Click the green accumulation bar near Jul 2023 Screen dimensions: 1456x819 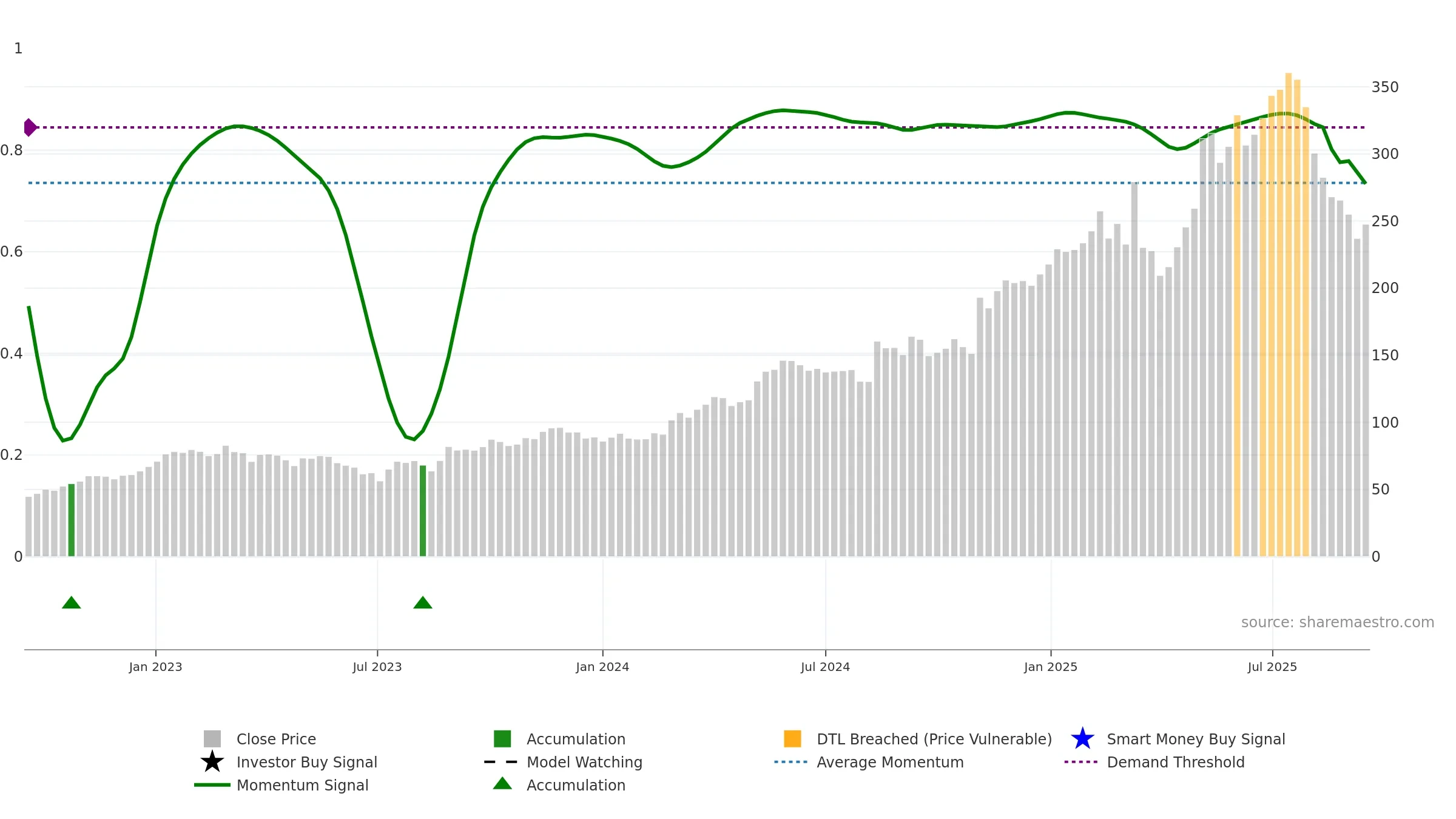click(x=423, y=511)
